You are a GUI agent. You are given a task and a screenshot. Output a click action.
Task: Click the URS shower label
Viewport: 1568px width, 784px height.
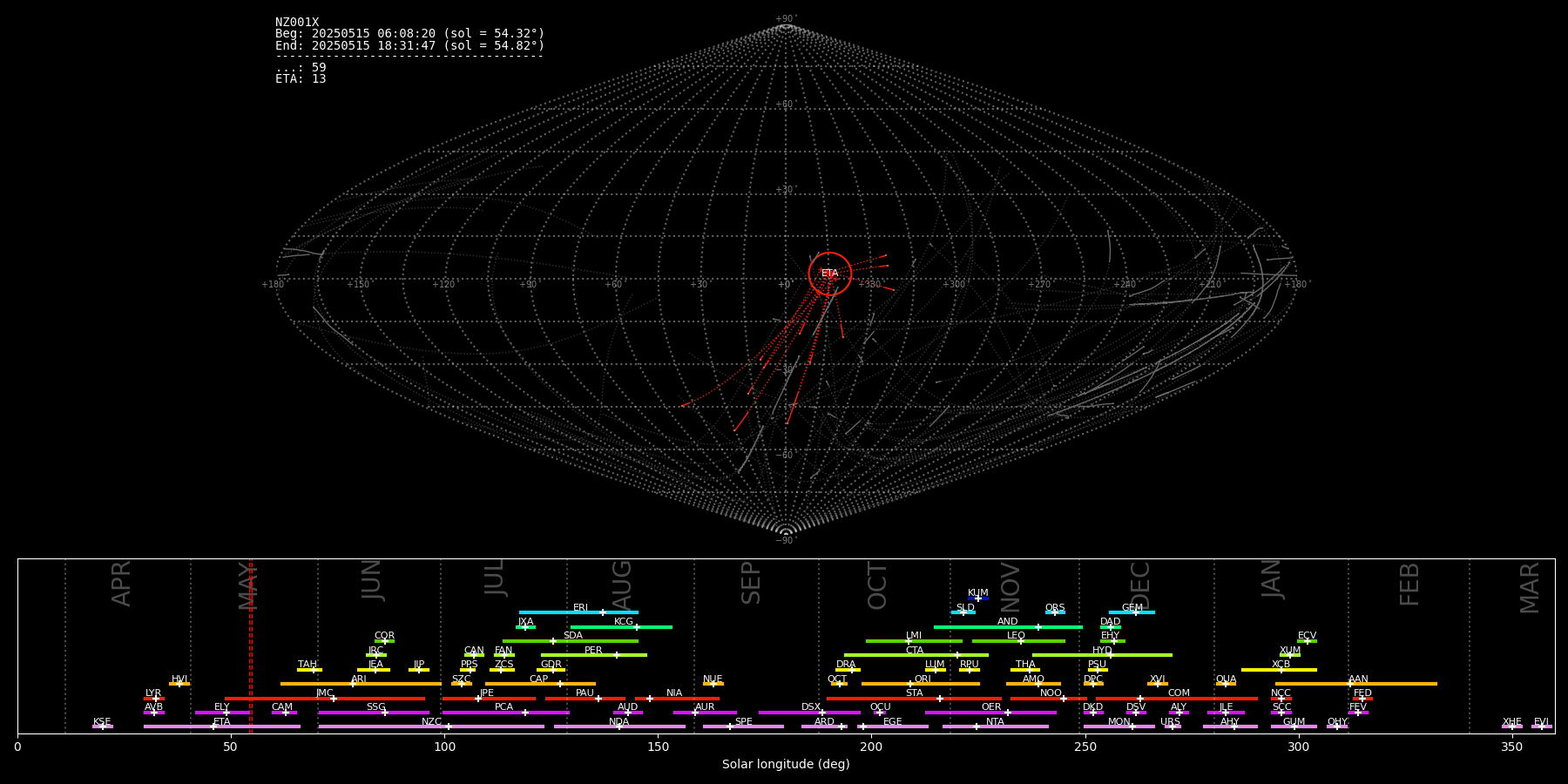point(1170,722)
